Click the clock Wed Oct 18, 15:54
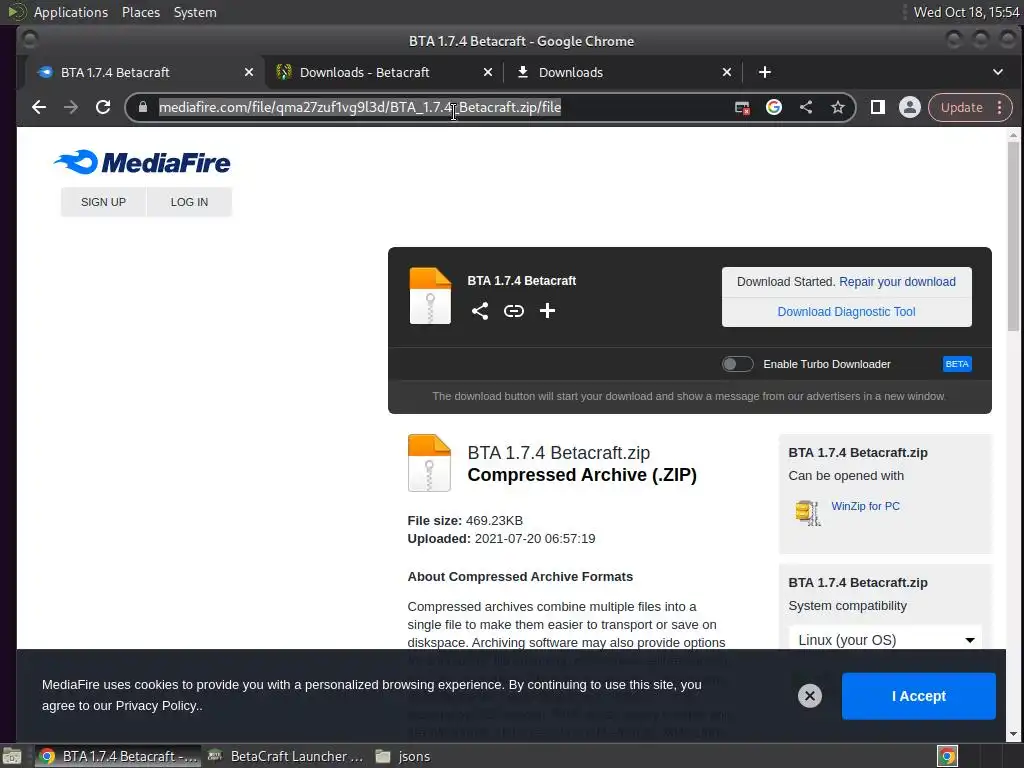The width and height of the screenshot is (1024, 768). click(967, 12)
